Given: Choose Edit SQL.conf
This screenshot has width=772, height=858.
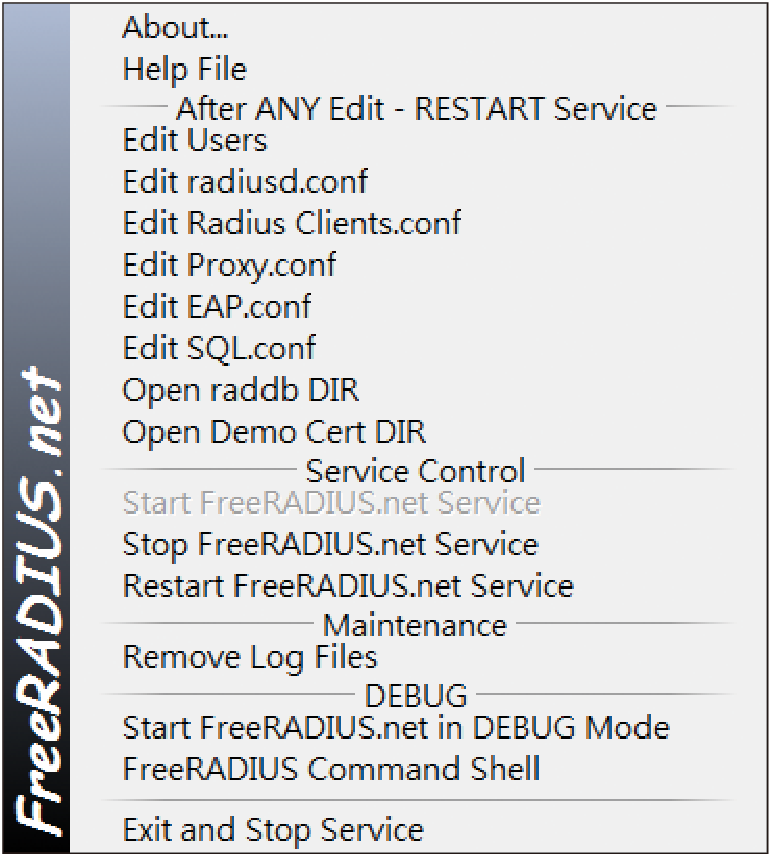Looking at the screenshot, I should point(419,349).
